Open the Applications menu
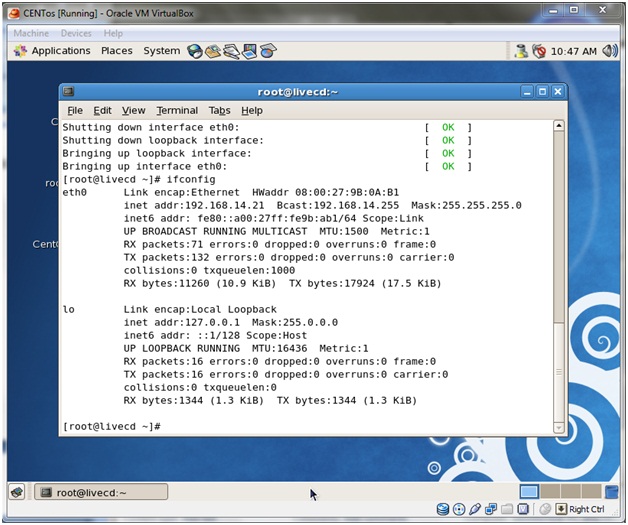Viewport: 628px width, 525px height. coord(61,51)
